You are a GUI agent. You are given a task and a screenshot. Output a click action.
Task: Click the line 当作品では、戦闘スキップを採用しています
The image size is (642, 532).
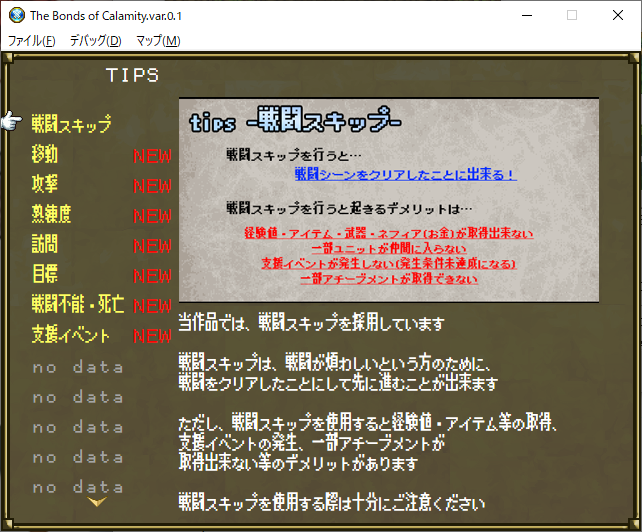[x=311, y=323]
